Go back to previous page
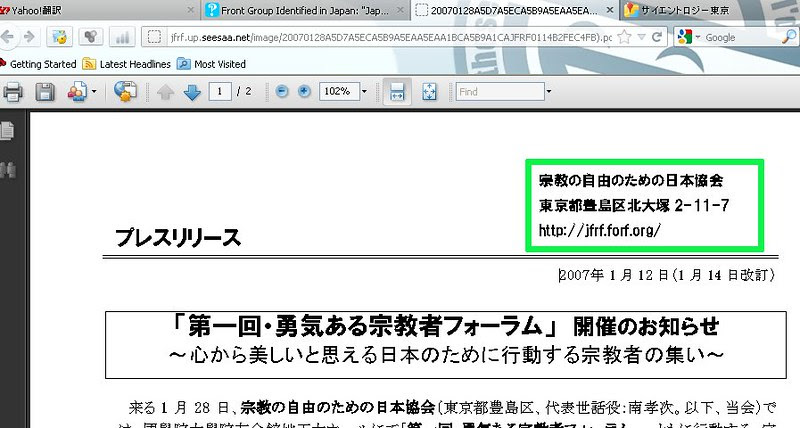 (x=7, y=37)
